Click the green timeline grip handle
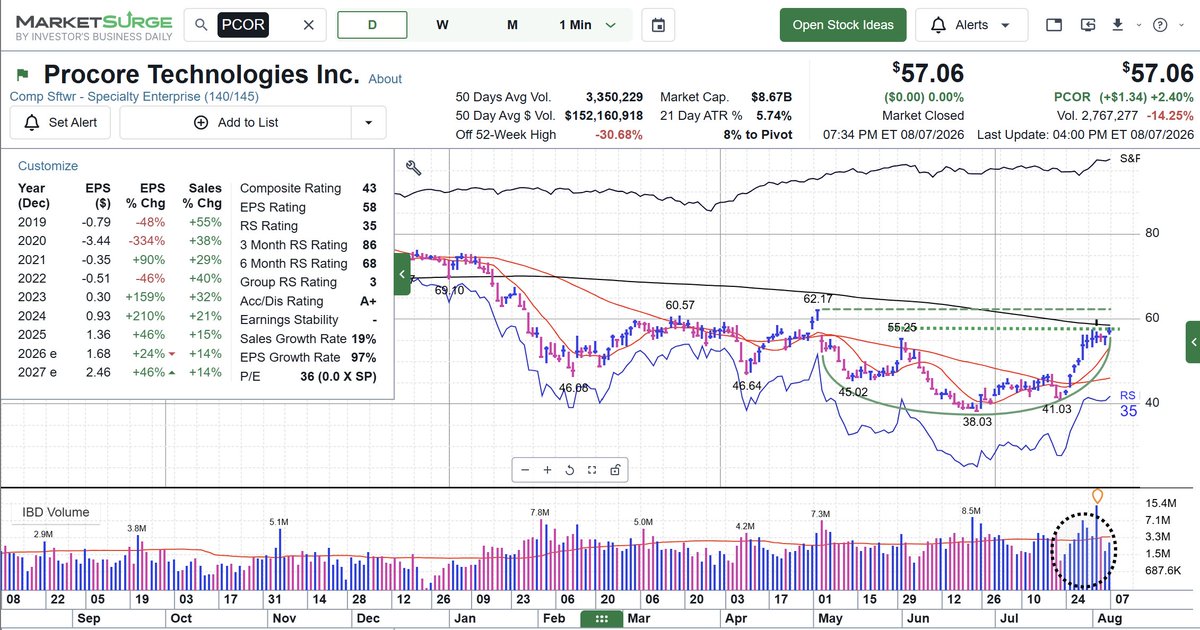 click(x=601, y=619)
